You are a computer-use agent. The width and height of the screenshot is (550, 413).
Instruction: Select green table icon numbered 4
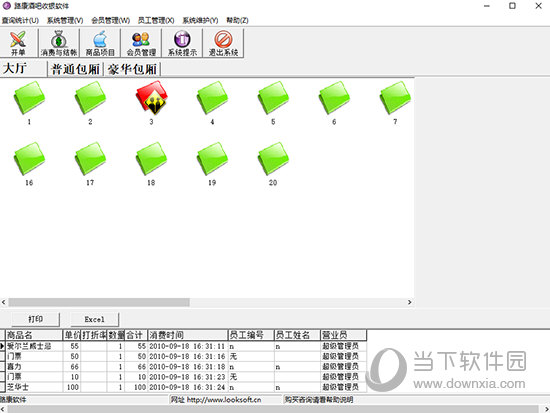pos(213,98)
